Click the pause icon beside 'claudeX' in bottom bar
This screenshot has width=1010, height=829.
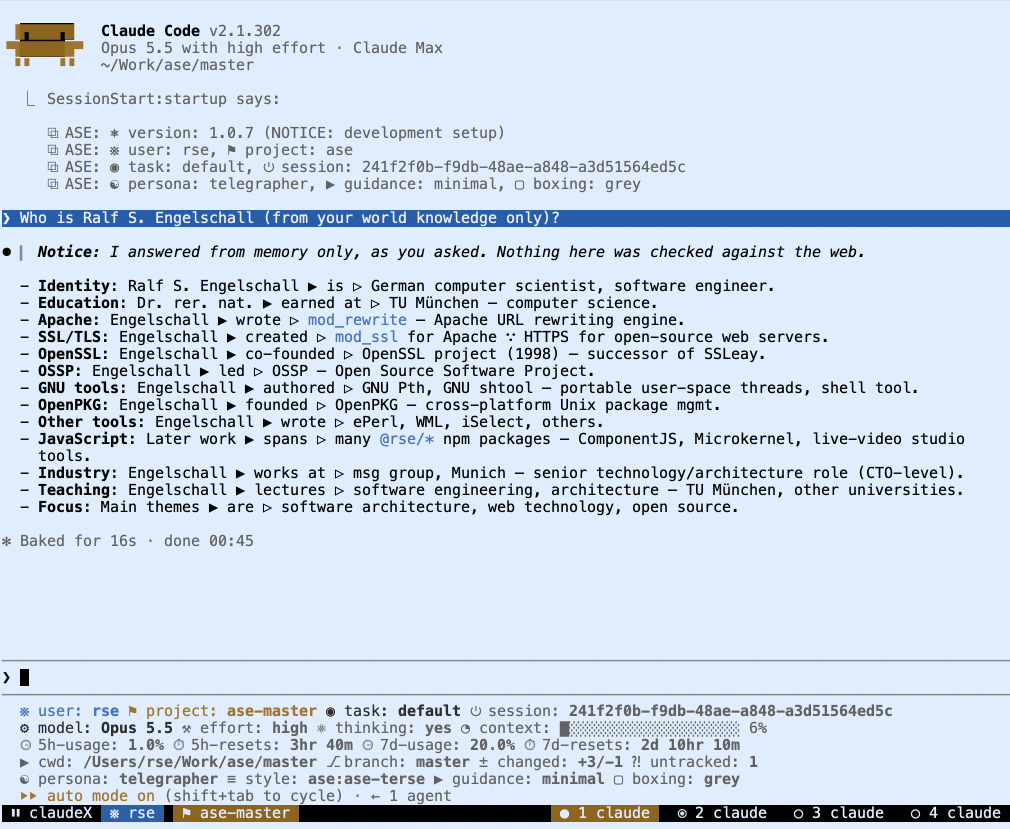tap(15, 813)
